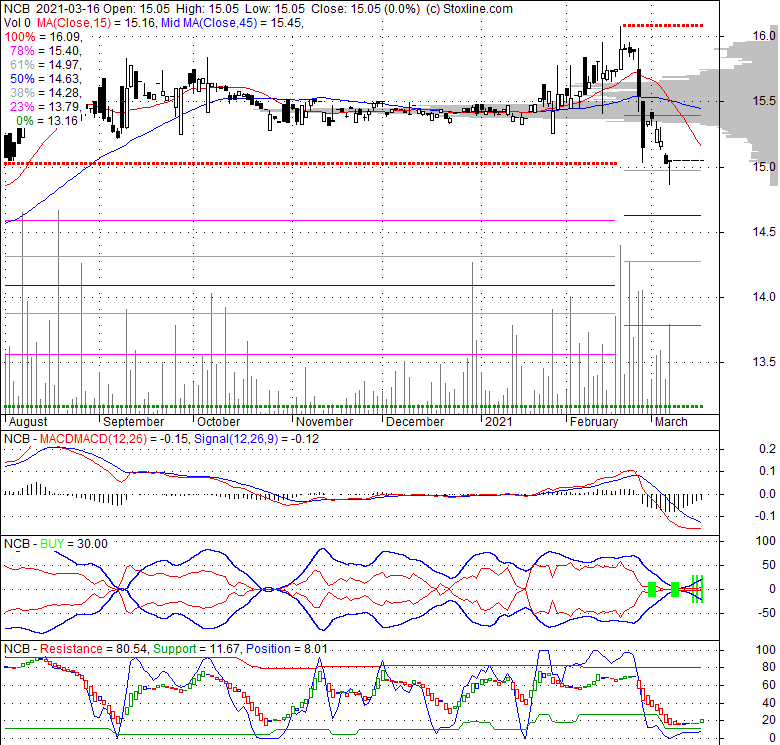Click the December label on time axis
Screen dimensions: 780x745
point(415,422)
